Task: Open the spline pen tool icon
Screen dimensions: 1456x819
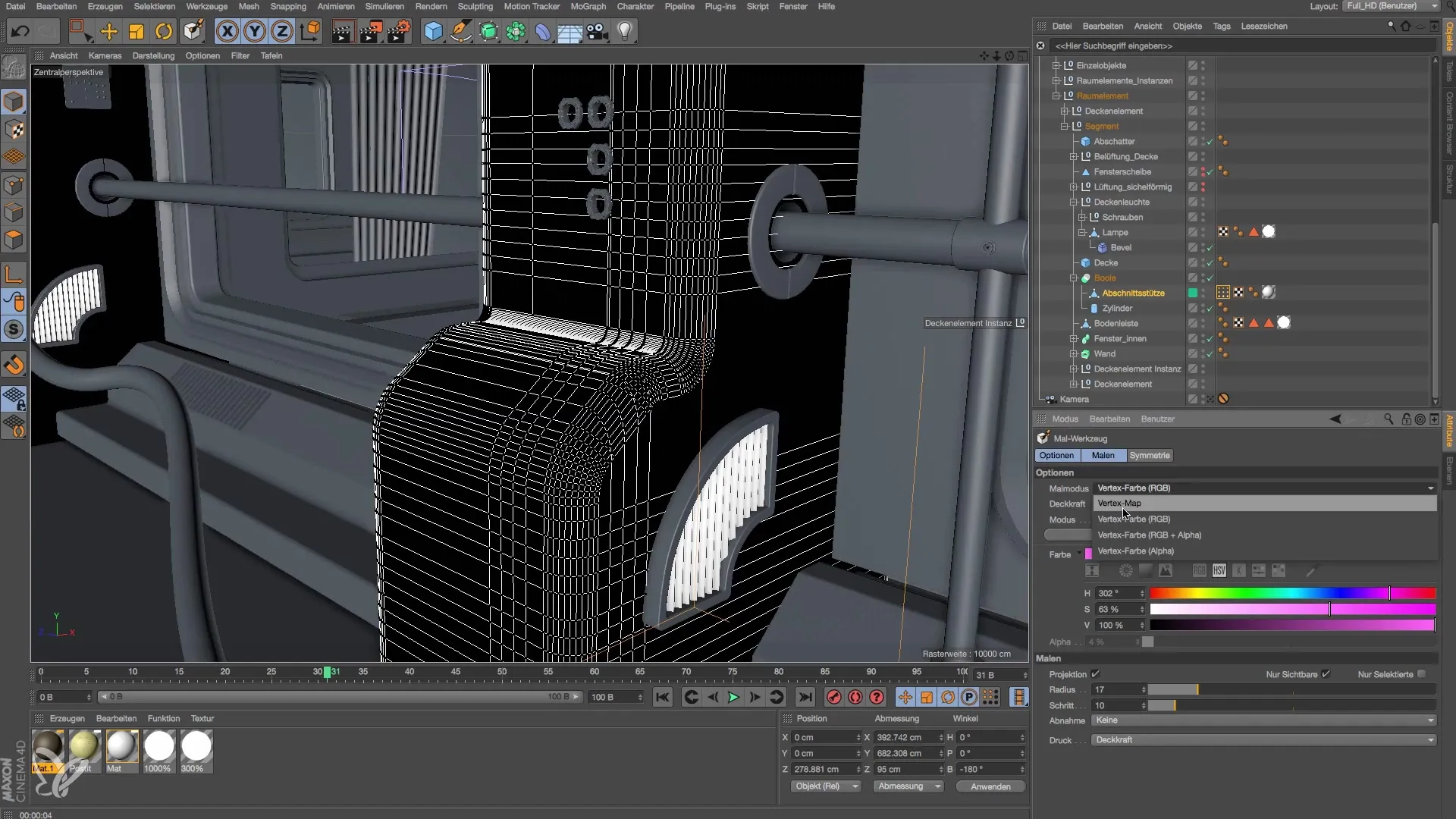Action: (461, 31)
